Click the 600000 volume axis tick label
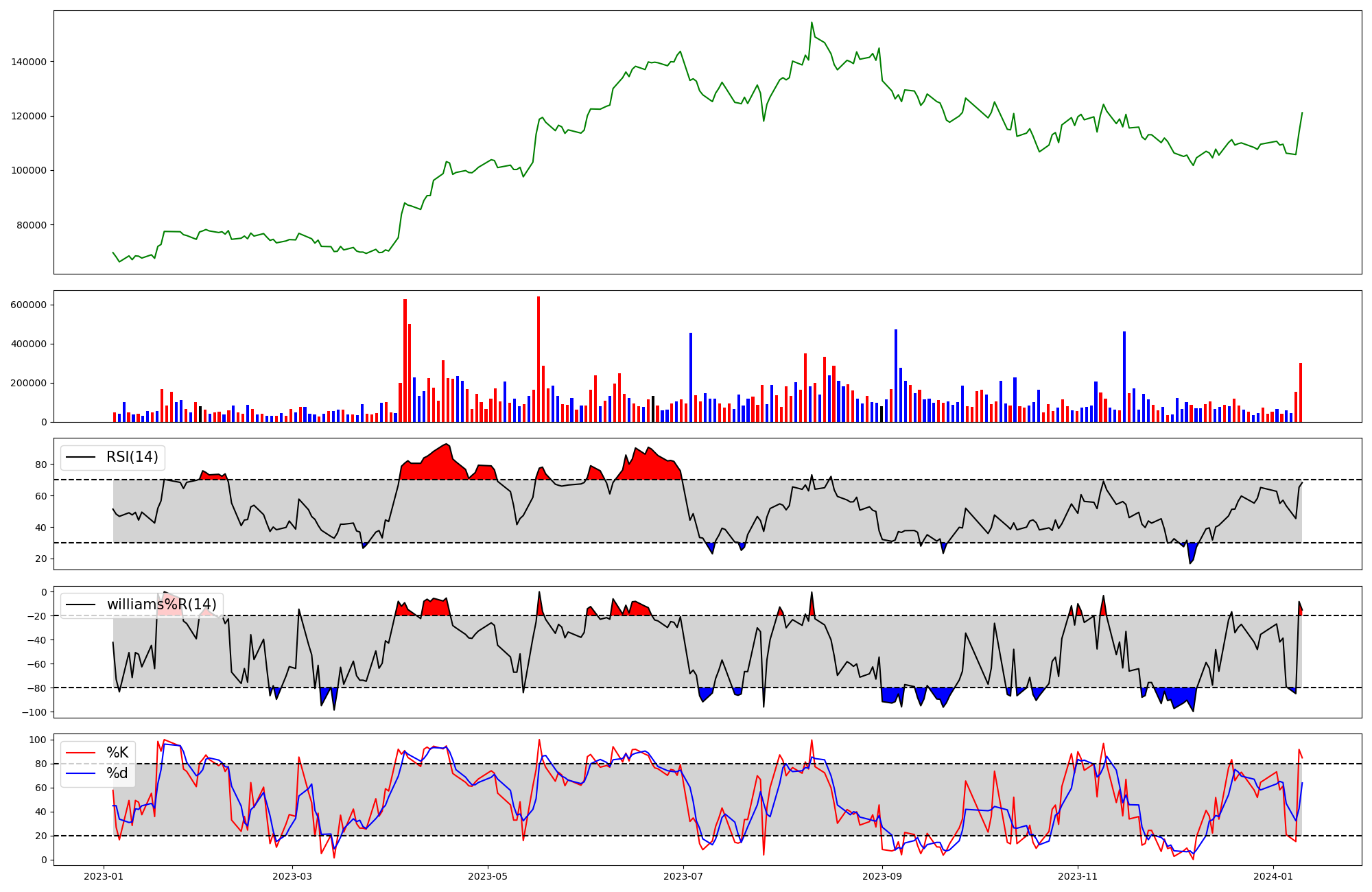The image size is (1372, 892). point(28,305)
